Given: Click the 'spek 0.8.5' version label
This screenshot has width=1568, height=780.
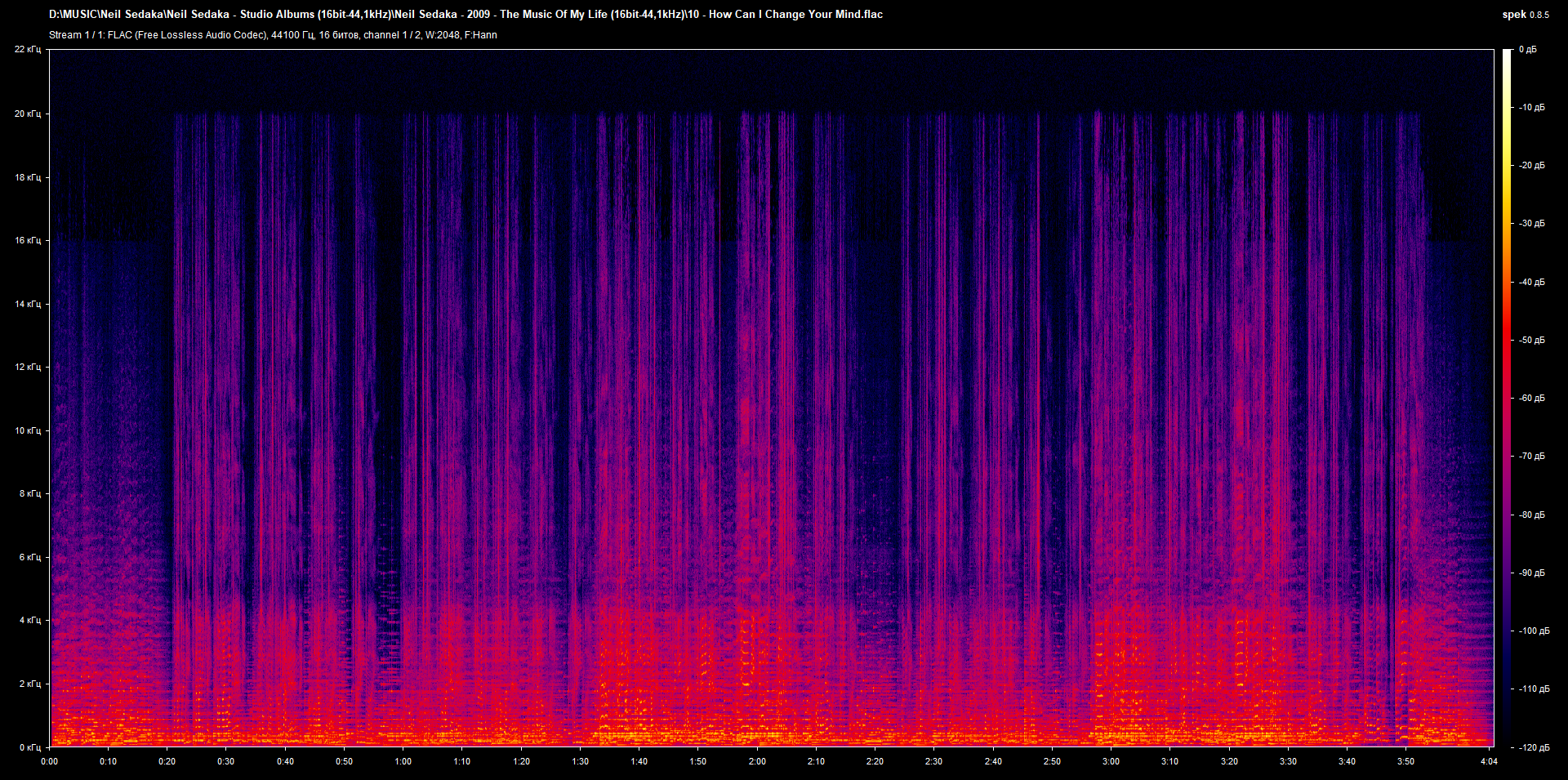Looking at the screenshot, I should coord(1526,15).
